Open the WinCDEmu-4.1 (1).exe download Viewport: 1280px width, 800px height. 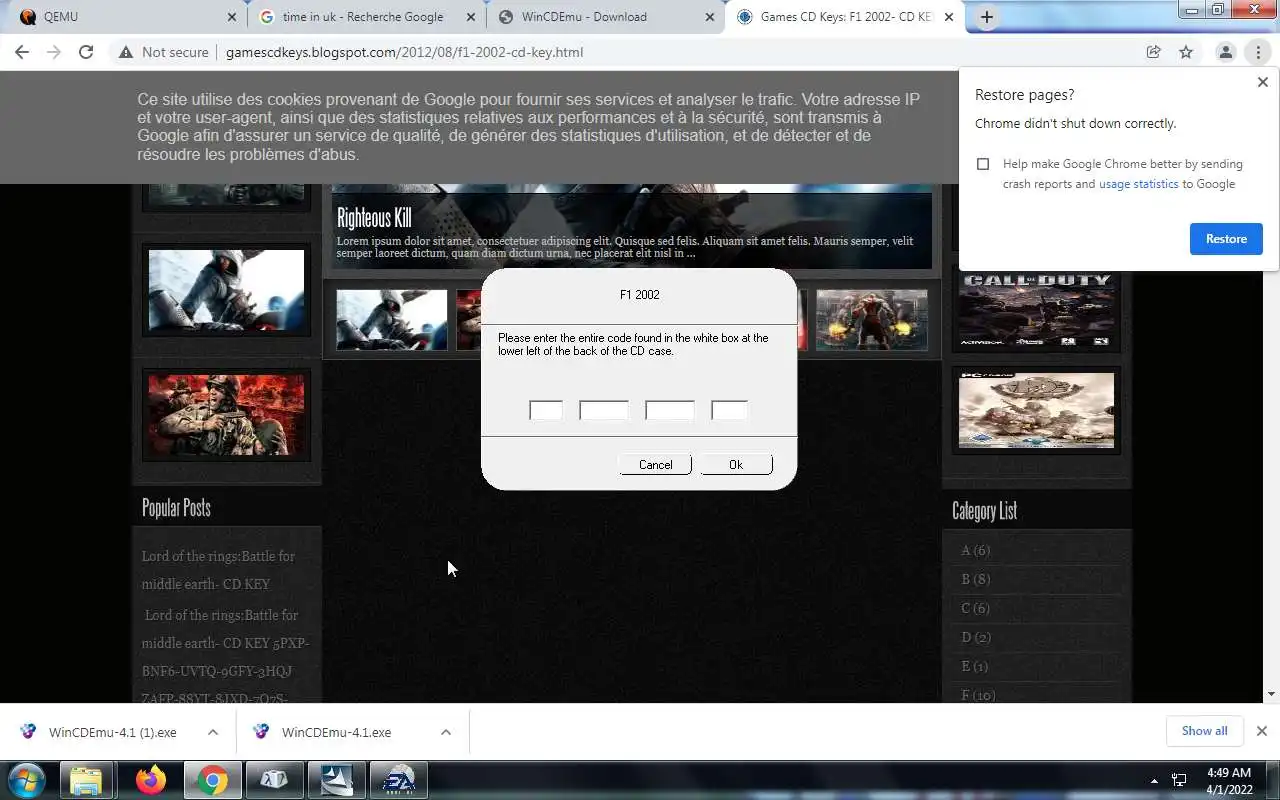click(x=113, y=732)
